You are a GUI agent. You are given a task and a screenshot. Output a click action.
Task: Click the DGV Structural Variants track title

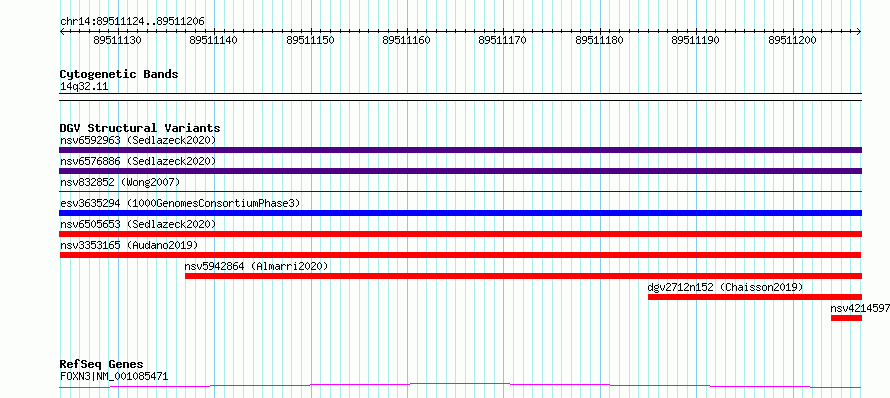(x=140, y=128)
